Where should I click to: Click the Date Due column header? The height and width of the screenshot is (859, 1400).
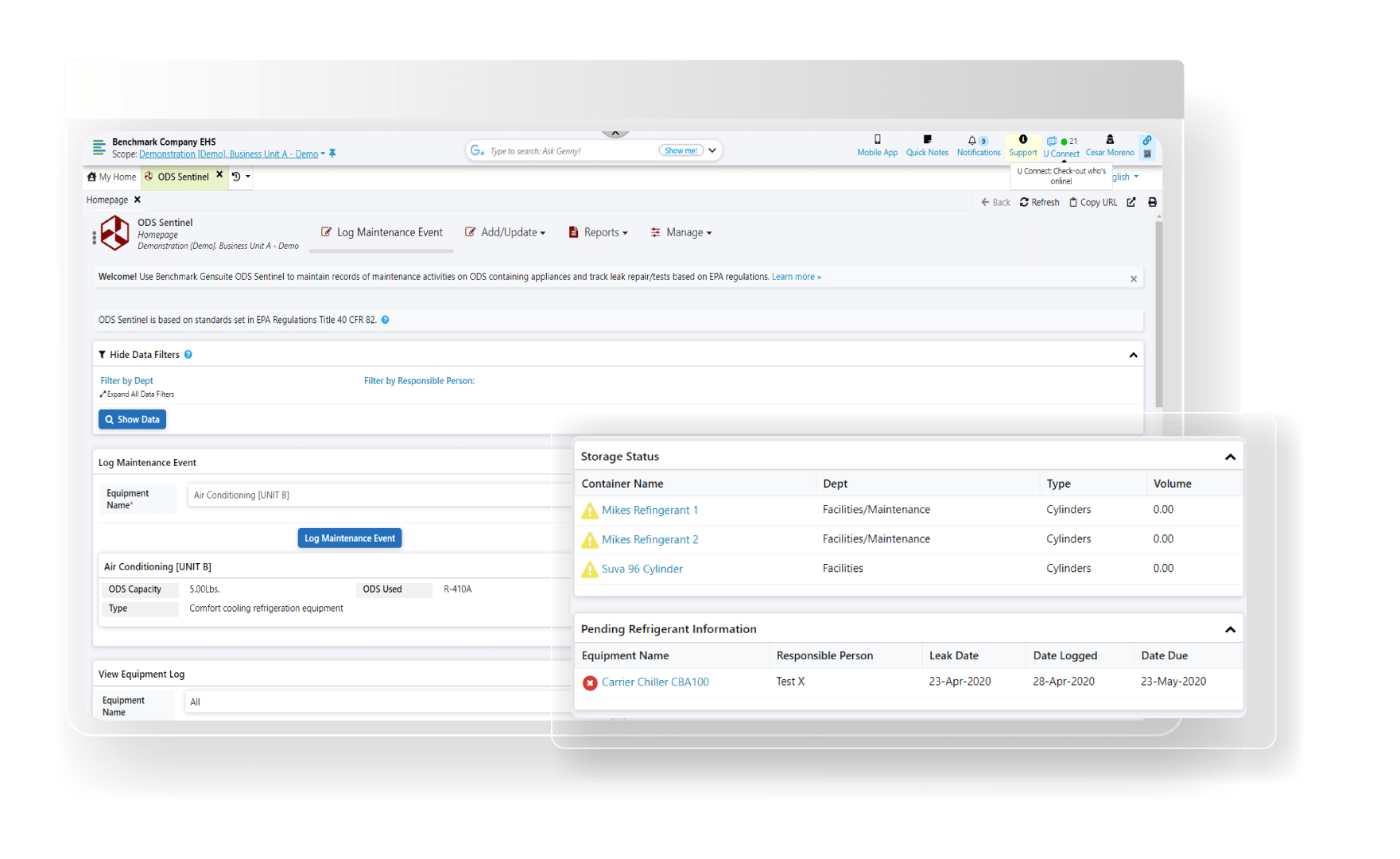[1164, 656]
